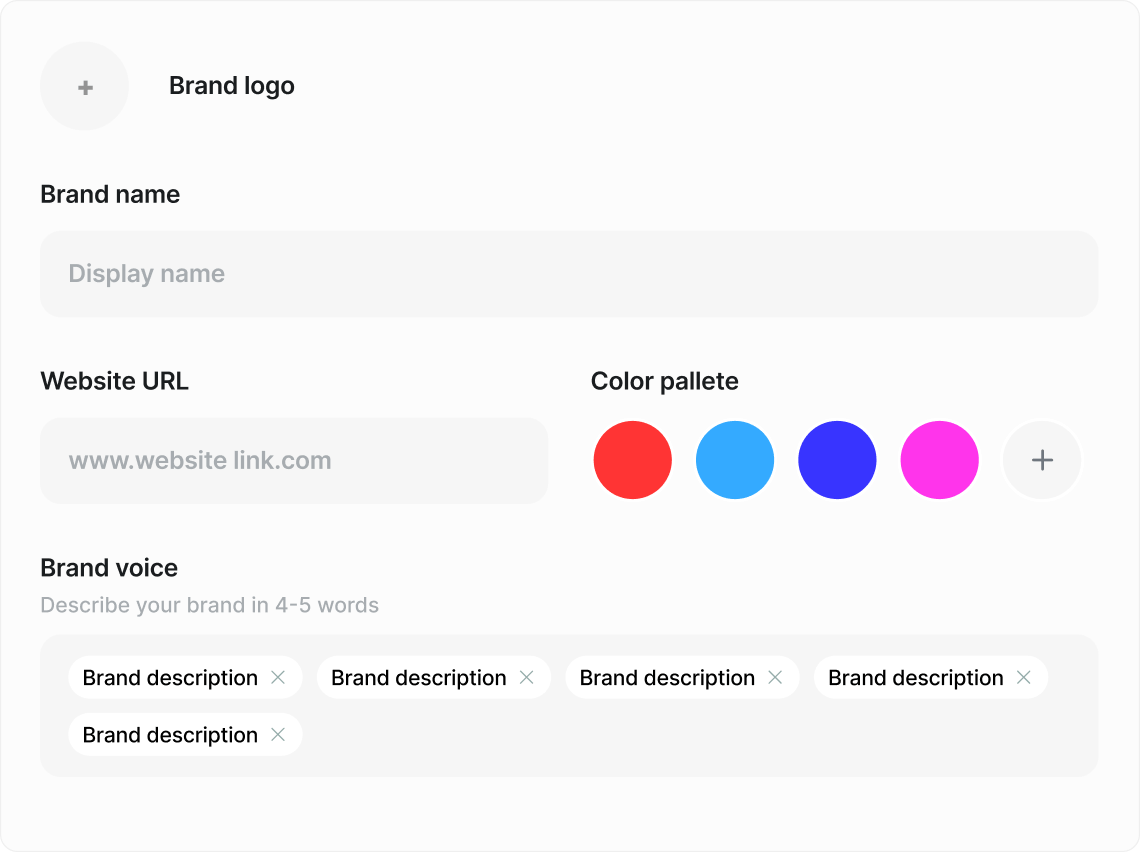1140x852 pixels.
Task: Select the magenta color swatch
Action: 939,460
